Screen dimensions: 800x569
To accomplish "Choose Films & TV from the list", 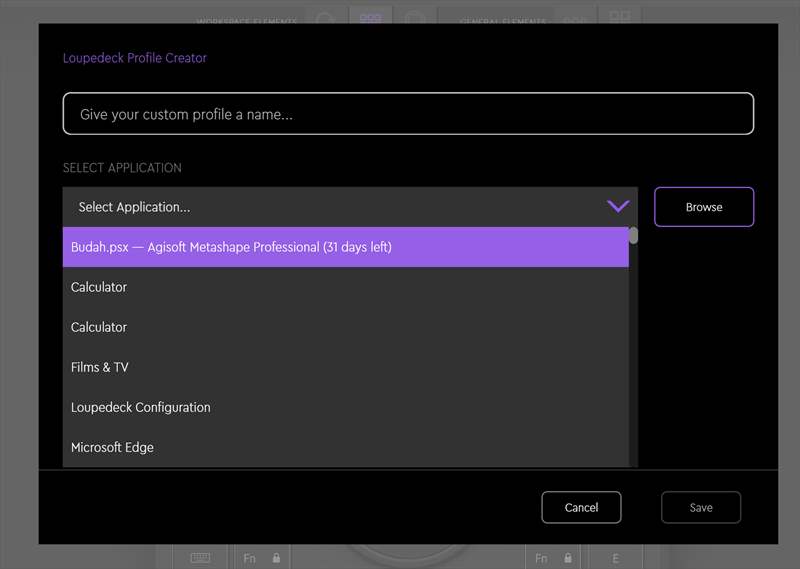I will click(x=345, y=367).
